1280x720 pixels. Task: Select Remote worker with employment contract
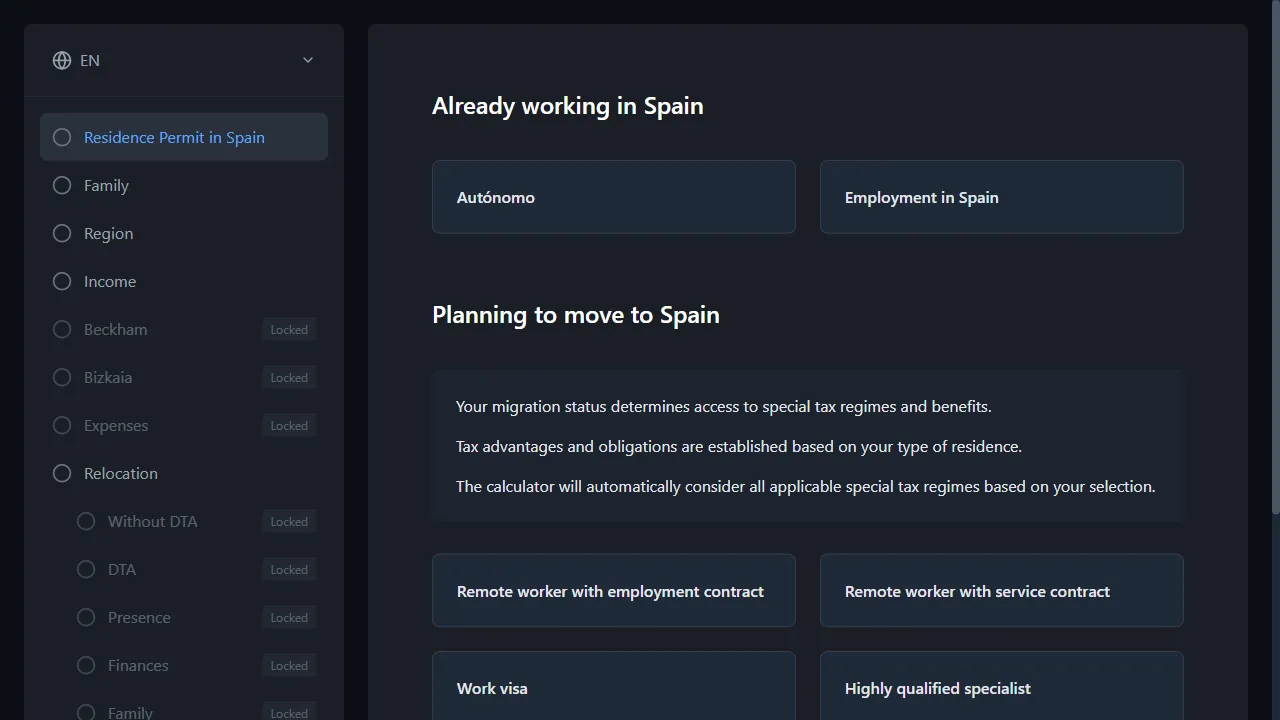(613, 591)
